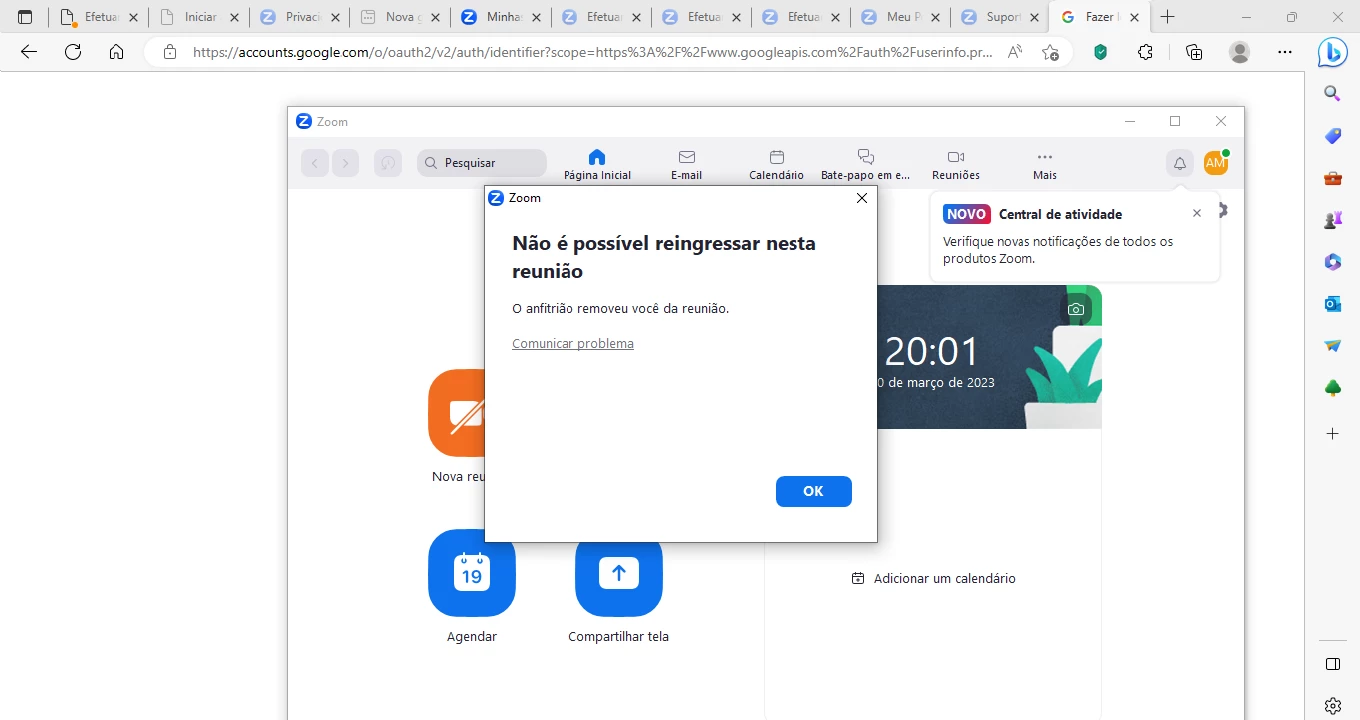The width and height of the screenshot is (1360, 720).
Task: Toggle the sidebar layout icon
Action: click(x=1332, y=664)
